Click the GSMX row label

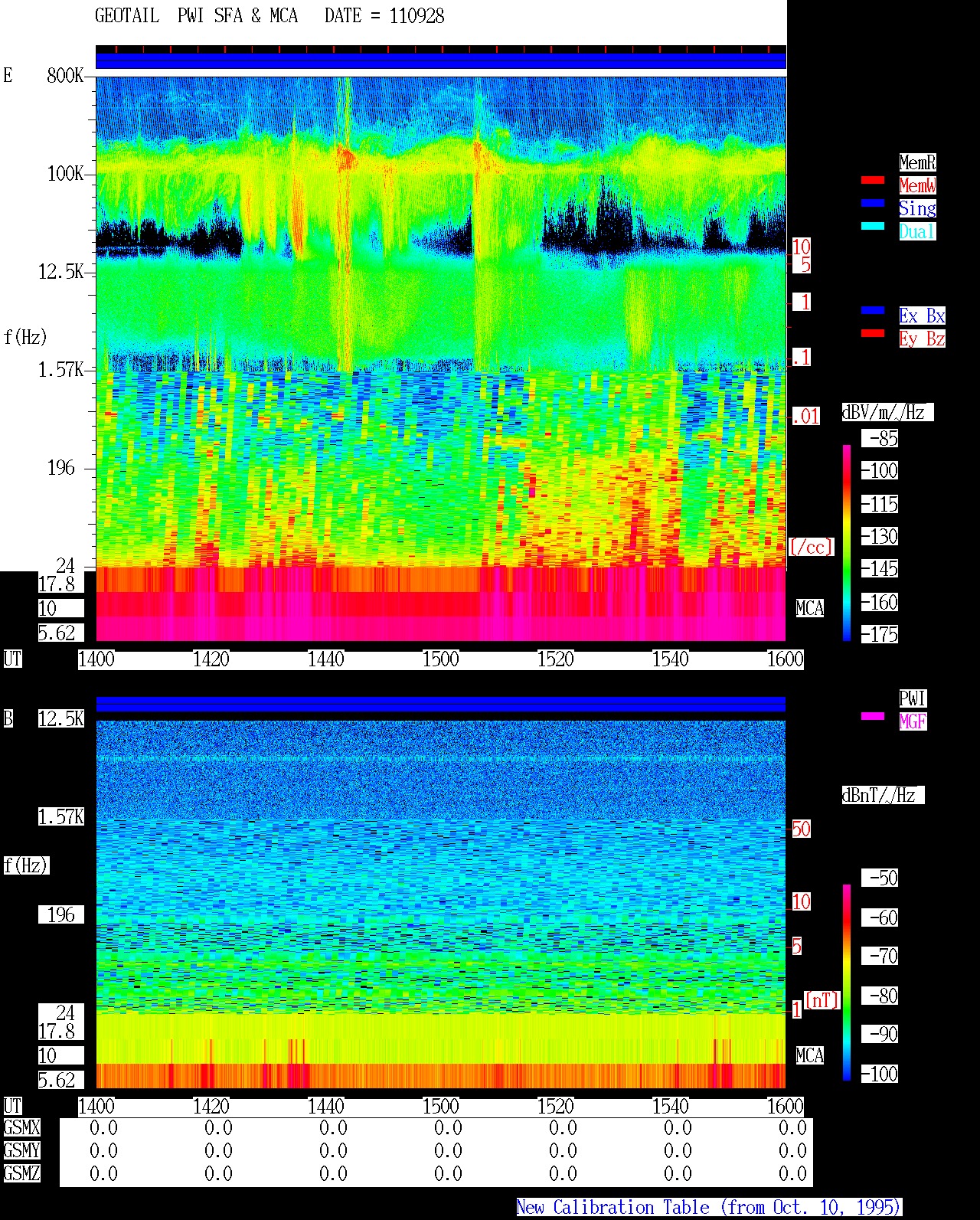click(22, 1128)
